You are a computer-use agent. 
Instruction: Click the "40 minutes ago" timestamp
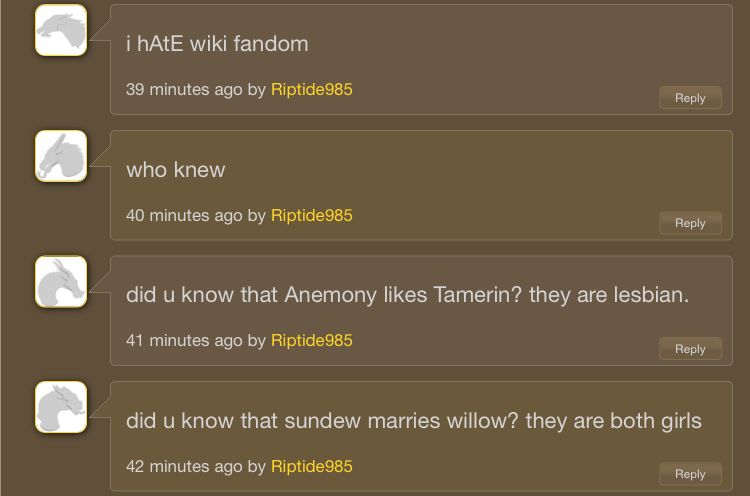pyautogui.click(x=184, y=215)
